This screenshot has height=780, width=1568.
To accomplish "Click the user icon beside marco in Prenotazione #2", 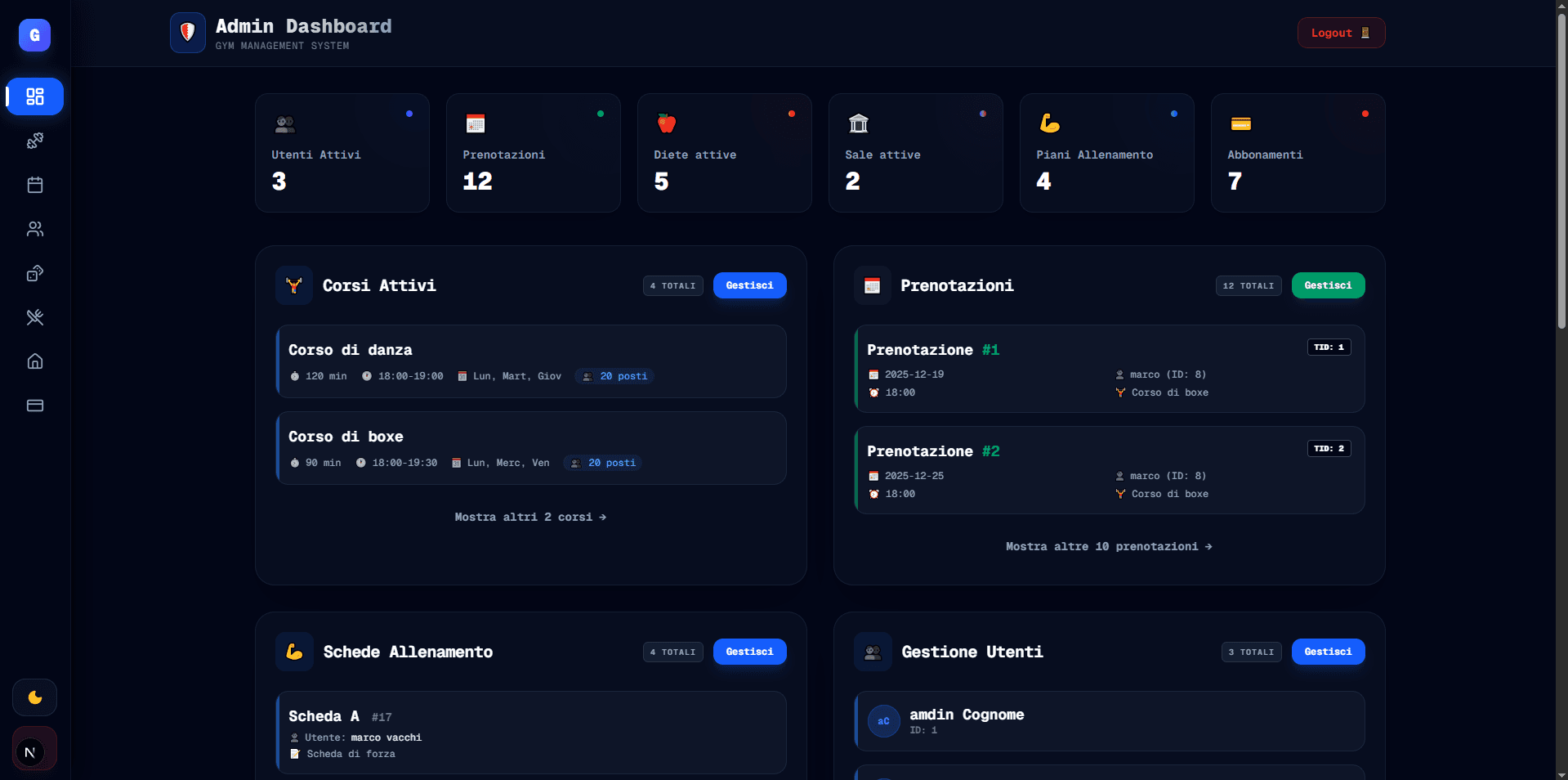I will [1119, 476].
